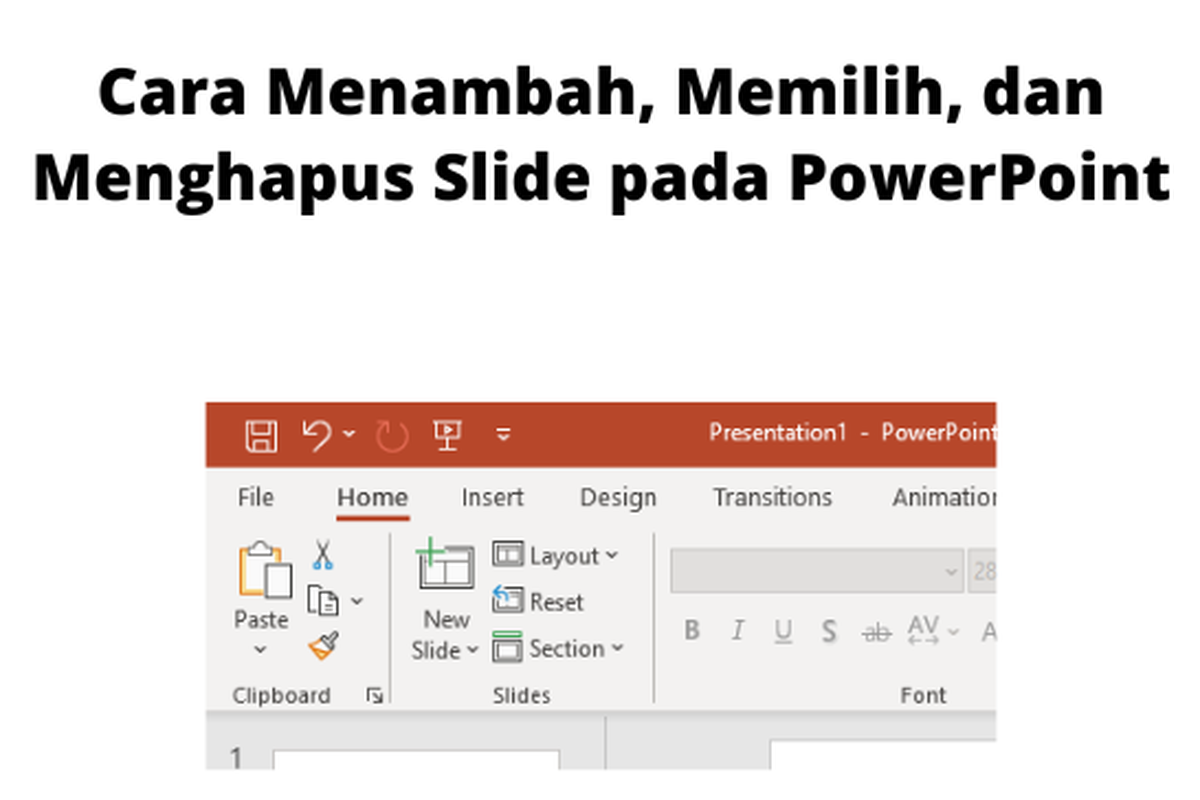Select the Cut scissors icon

coord(323,552)
